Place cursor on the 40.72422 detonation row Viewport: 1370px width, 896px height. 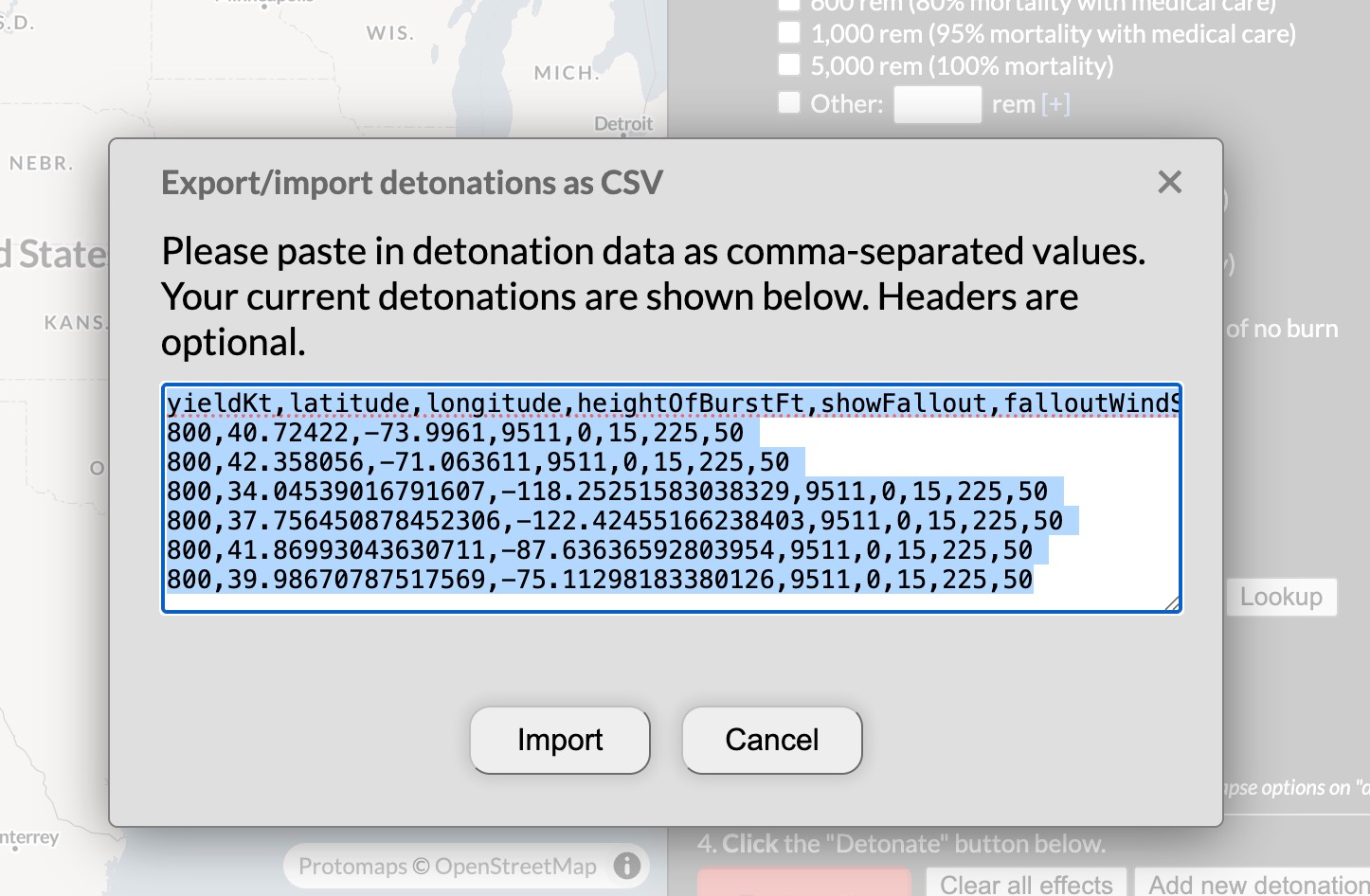[455, 434]
